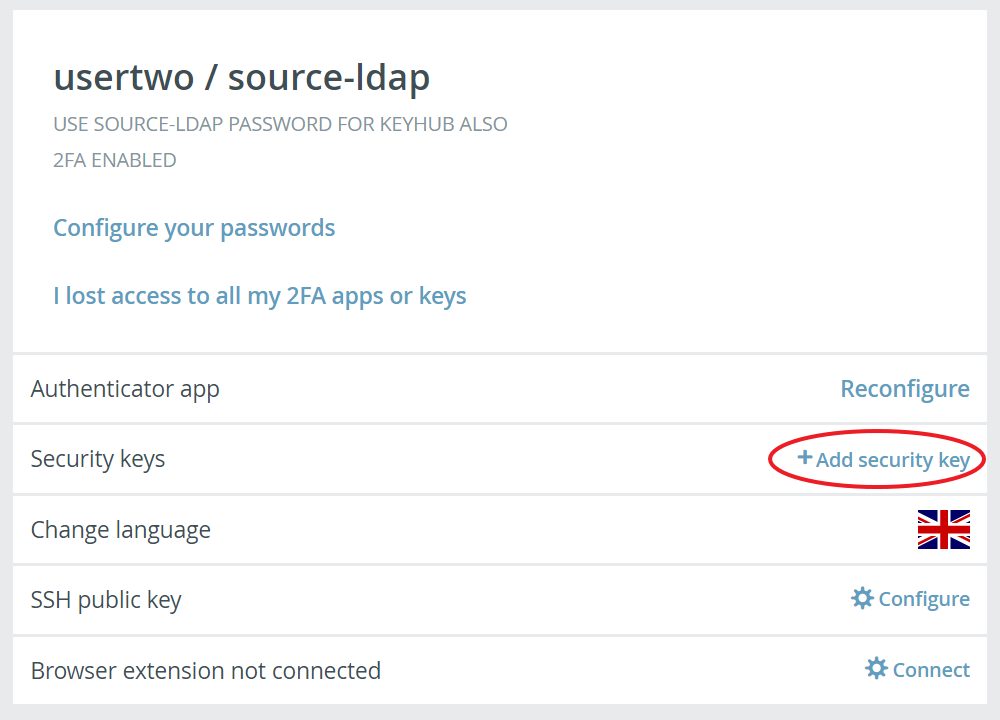Open the Configure your passwords link

click(194, 228)
